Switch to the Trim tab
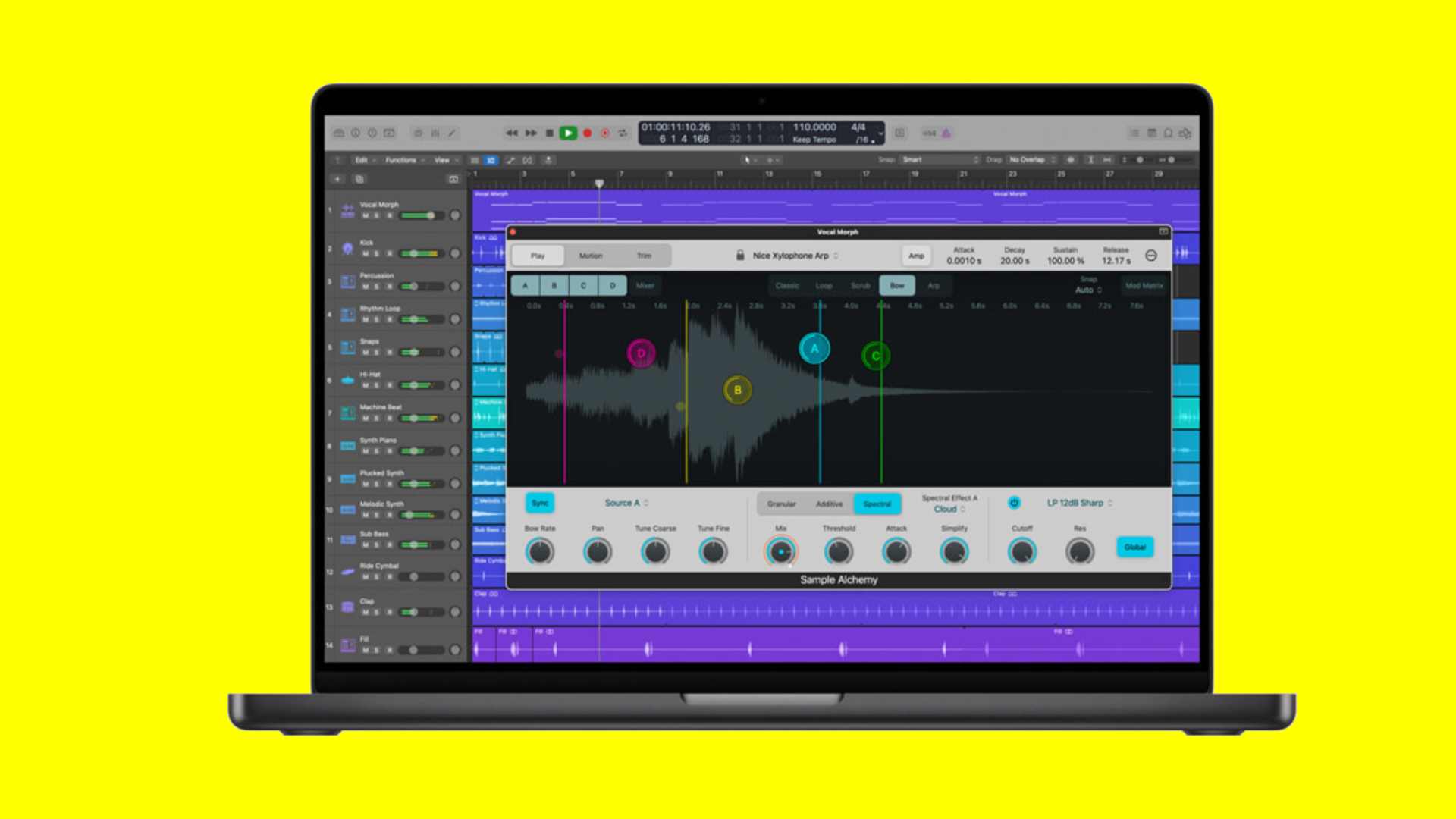Image resolution: width=1456 pixels, height=819 pixels. click(x=644, y=256)
